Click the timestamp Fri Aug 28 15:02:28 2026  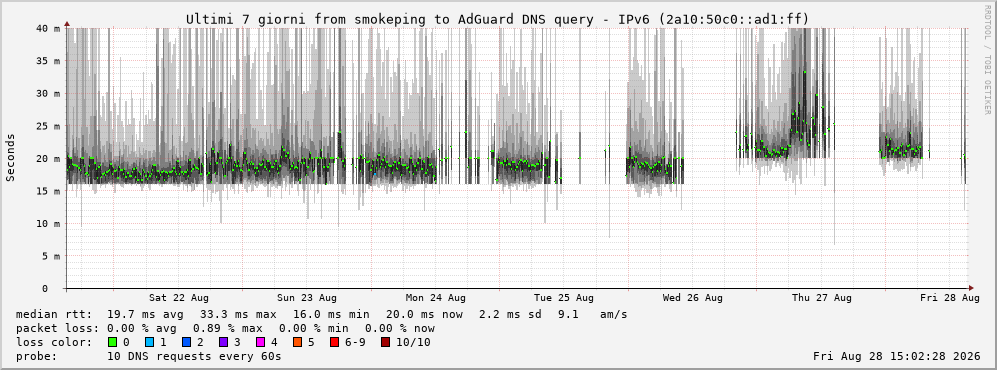[897, 356]
